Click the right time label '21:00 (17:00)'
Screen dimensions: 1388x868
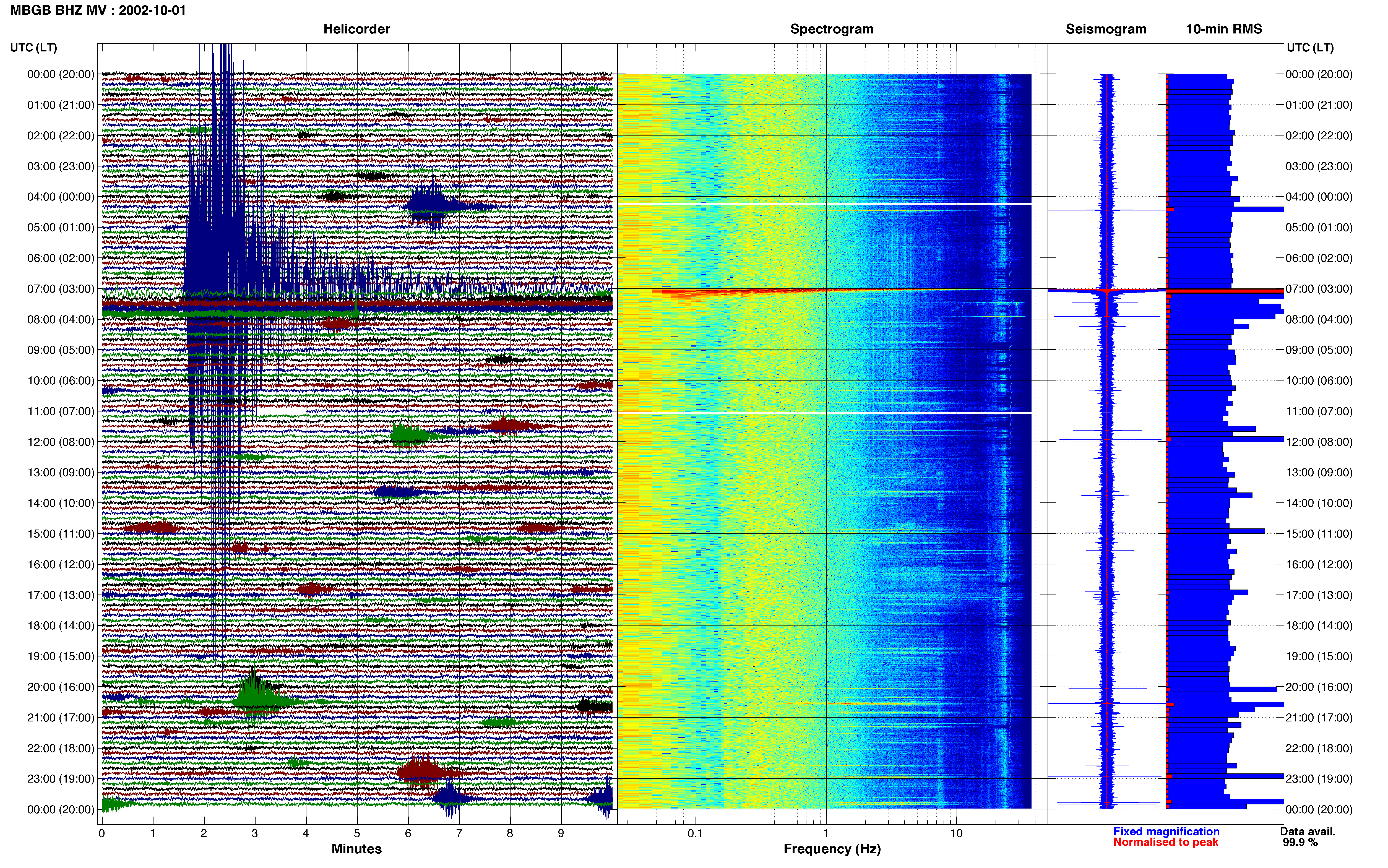pos(1319,717)
